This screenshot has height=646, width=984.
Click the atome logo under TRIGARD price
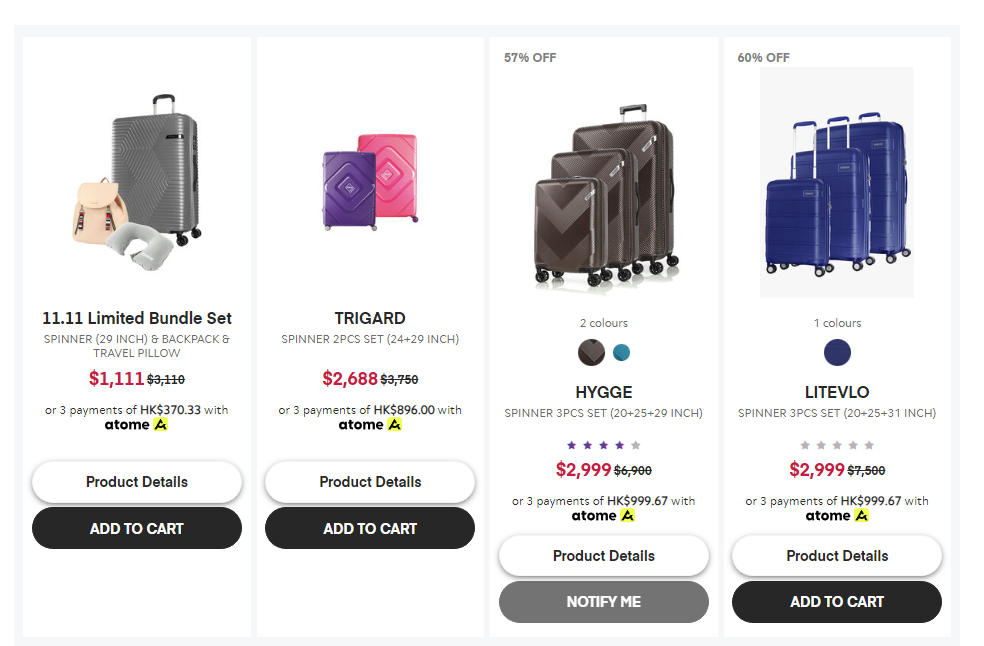[x=370, y=425]
